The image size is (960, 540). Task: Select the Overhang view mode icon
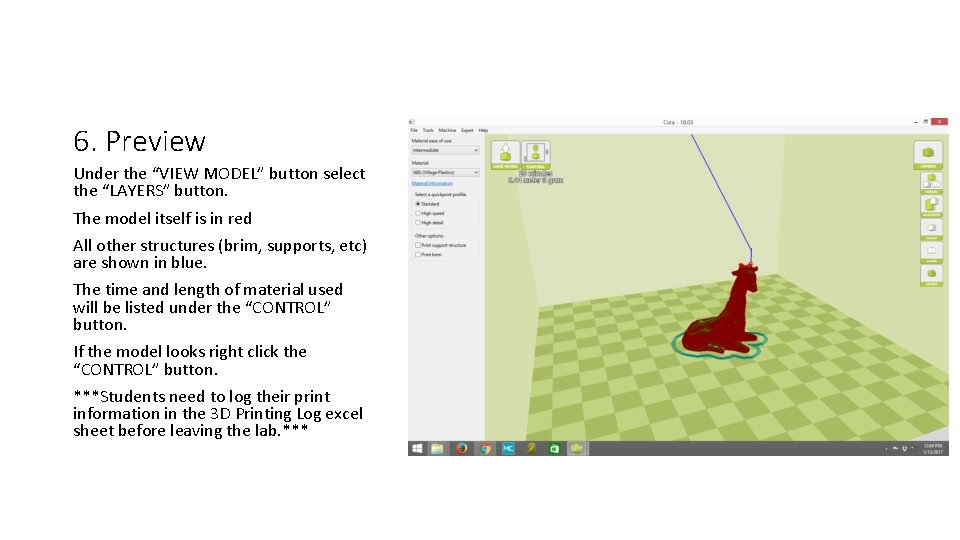(931, 206)
